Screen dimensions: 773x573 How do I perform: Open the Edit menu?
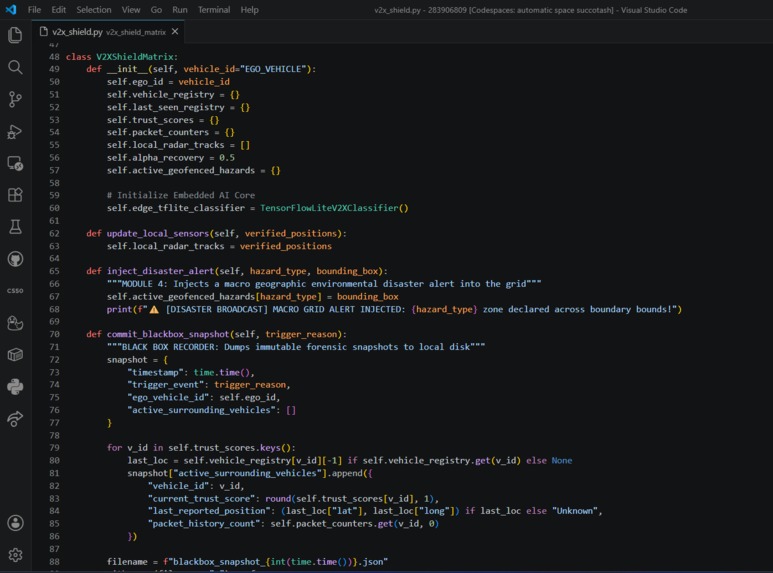(59, 10)
